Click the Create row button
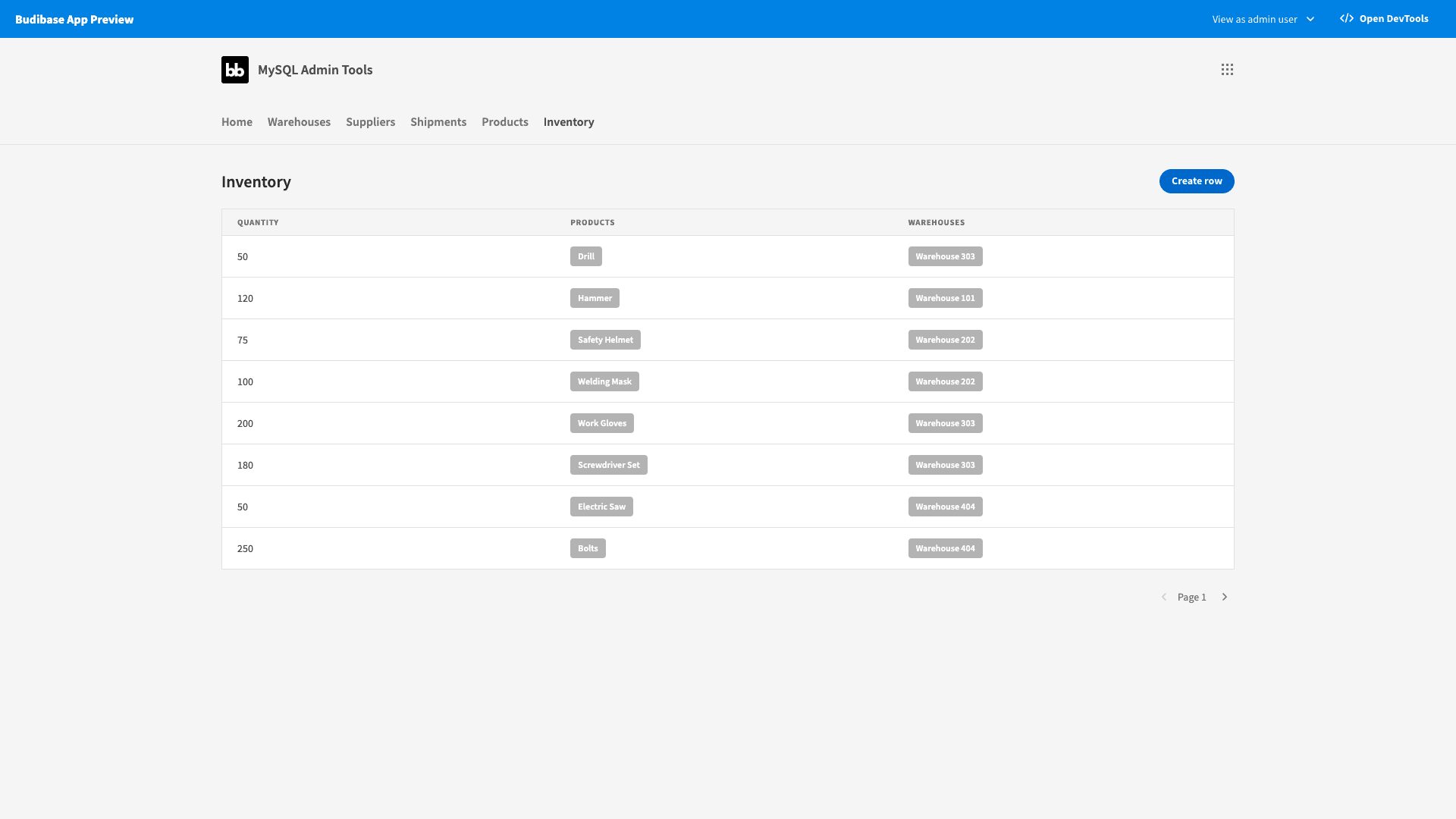The height and width of the screenshot is (819, 1456). (x=1197, y=181)
